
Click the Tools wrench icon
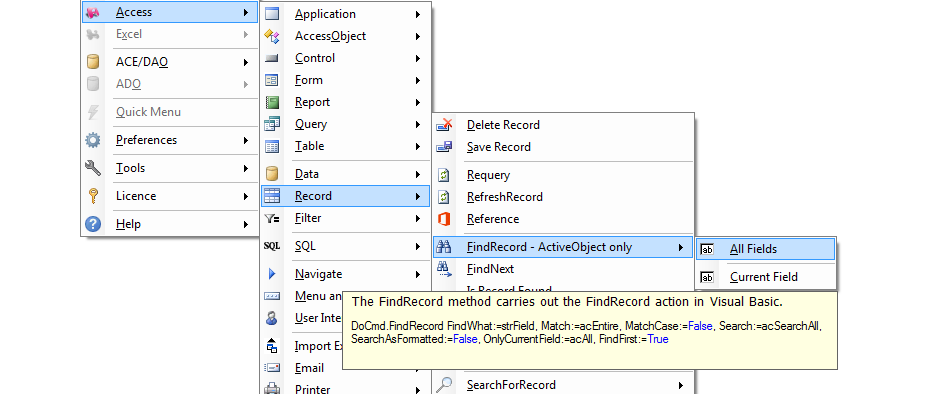(x=93, y=168)
